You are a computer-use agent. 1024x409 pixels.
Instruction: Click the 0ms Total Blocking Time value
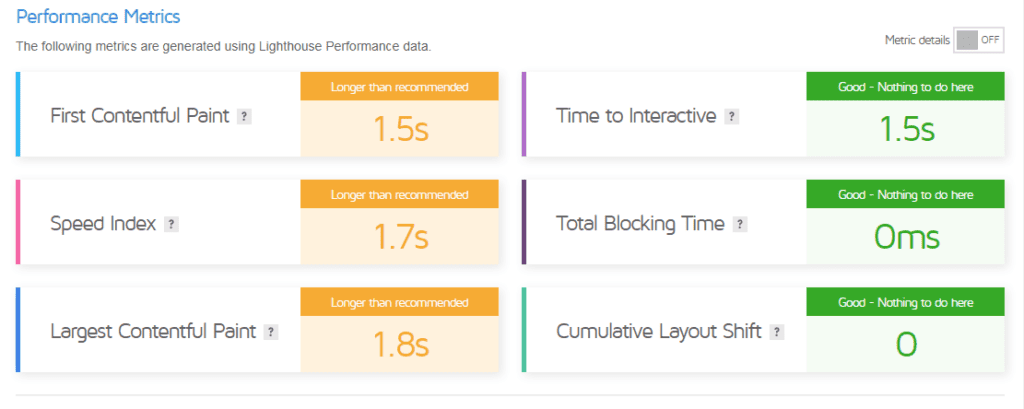coord(906,237)
